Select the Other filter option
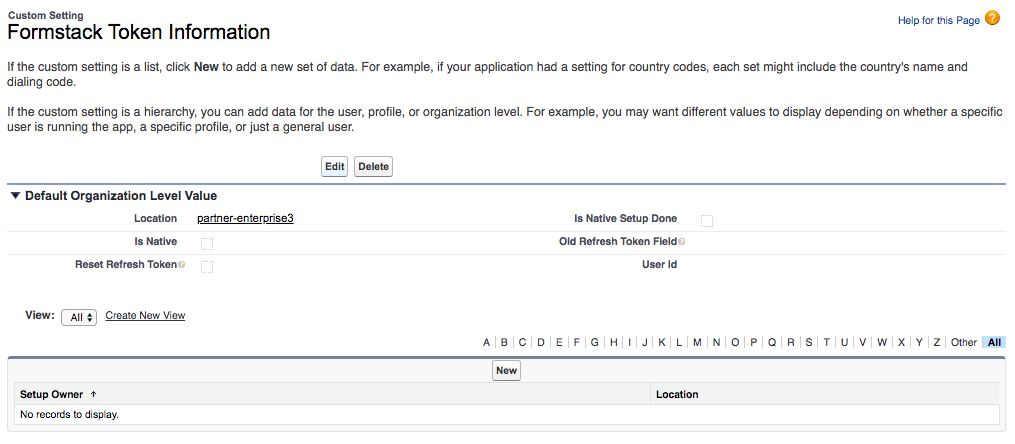Screen dimensions: 1015x444 (963, 342)
